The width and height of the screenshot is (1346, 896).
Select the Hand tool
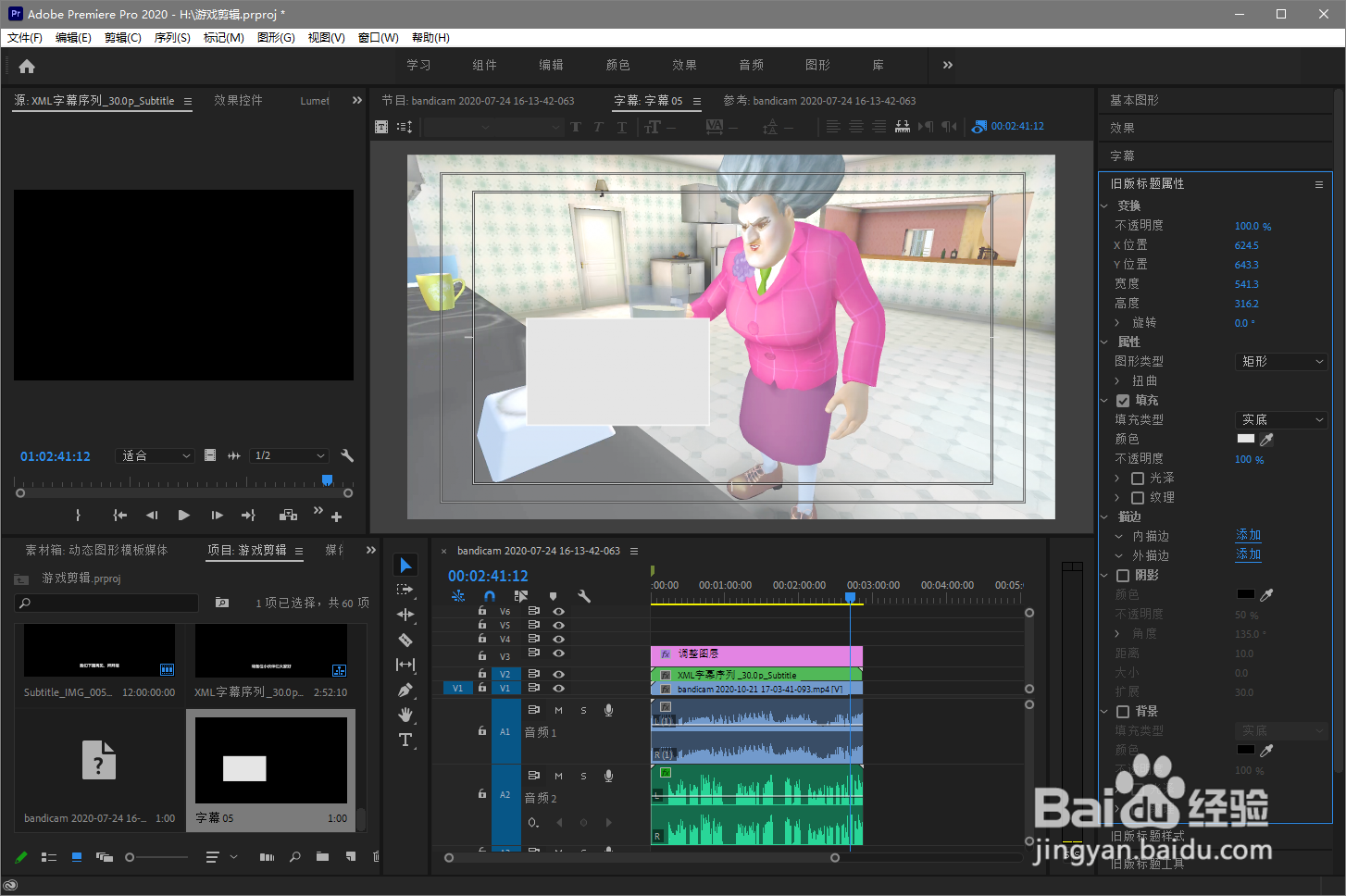click(405, 715)
